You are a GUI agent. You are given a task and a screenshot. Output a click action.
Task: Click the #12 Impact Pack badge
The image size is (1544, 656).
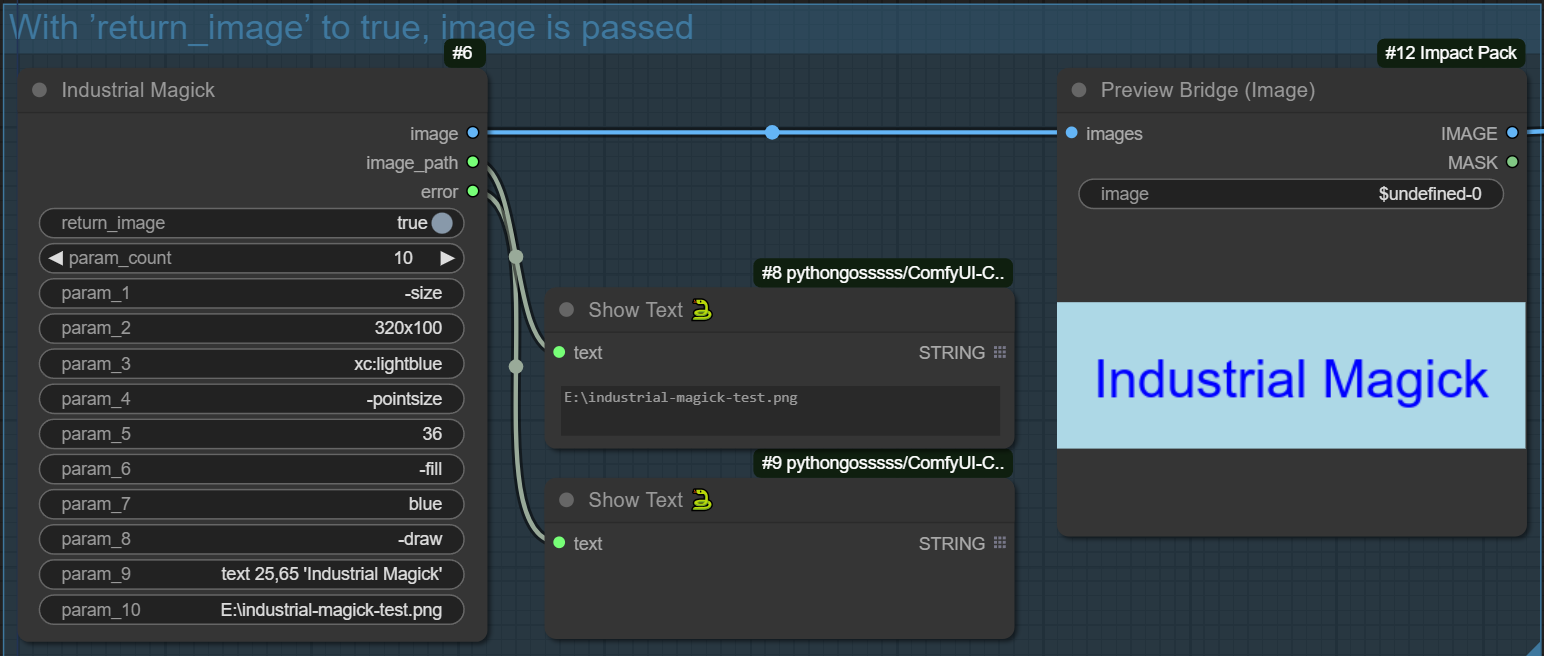pos(1450,53)
